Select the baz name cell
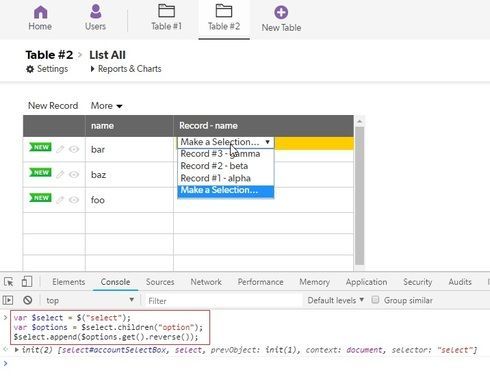The height and width of the screenshot is (384, 490). point(129,175)
